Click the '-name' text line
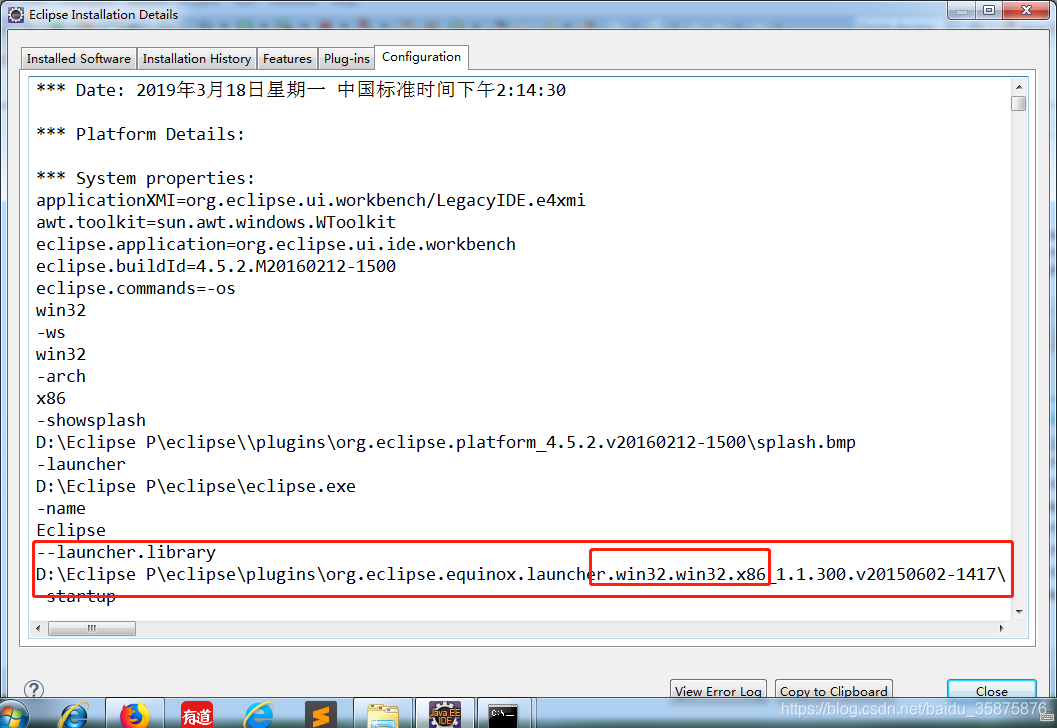 pos(61,508)
